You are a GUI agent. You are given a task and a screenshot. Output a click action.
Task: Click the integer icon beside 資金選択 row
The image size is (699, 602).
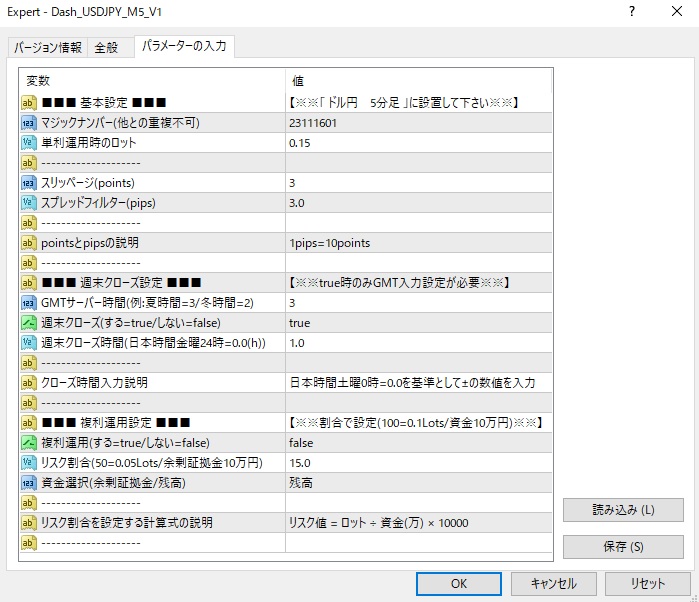[29, 483]
